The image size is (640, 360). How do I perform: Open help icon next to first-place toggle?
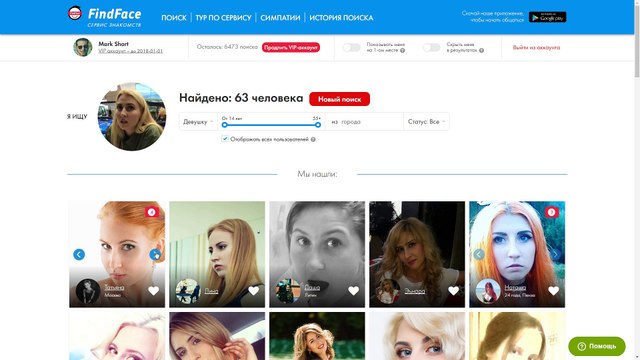[x=402, y=51]
